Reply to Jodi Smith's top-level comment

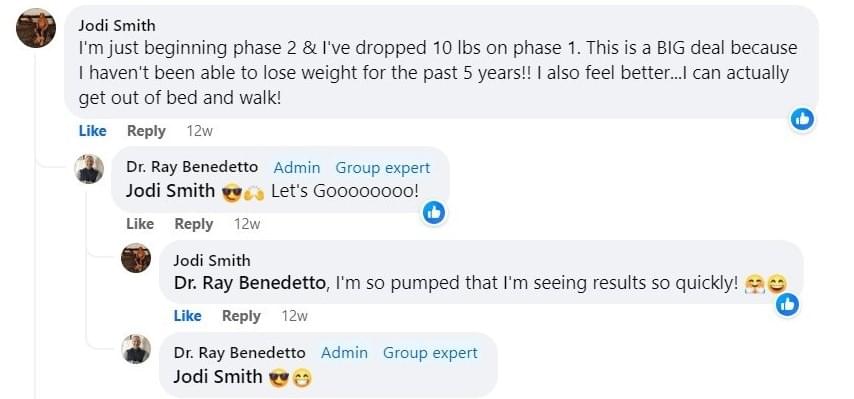tap(146, 131)
